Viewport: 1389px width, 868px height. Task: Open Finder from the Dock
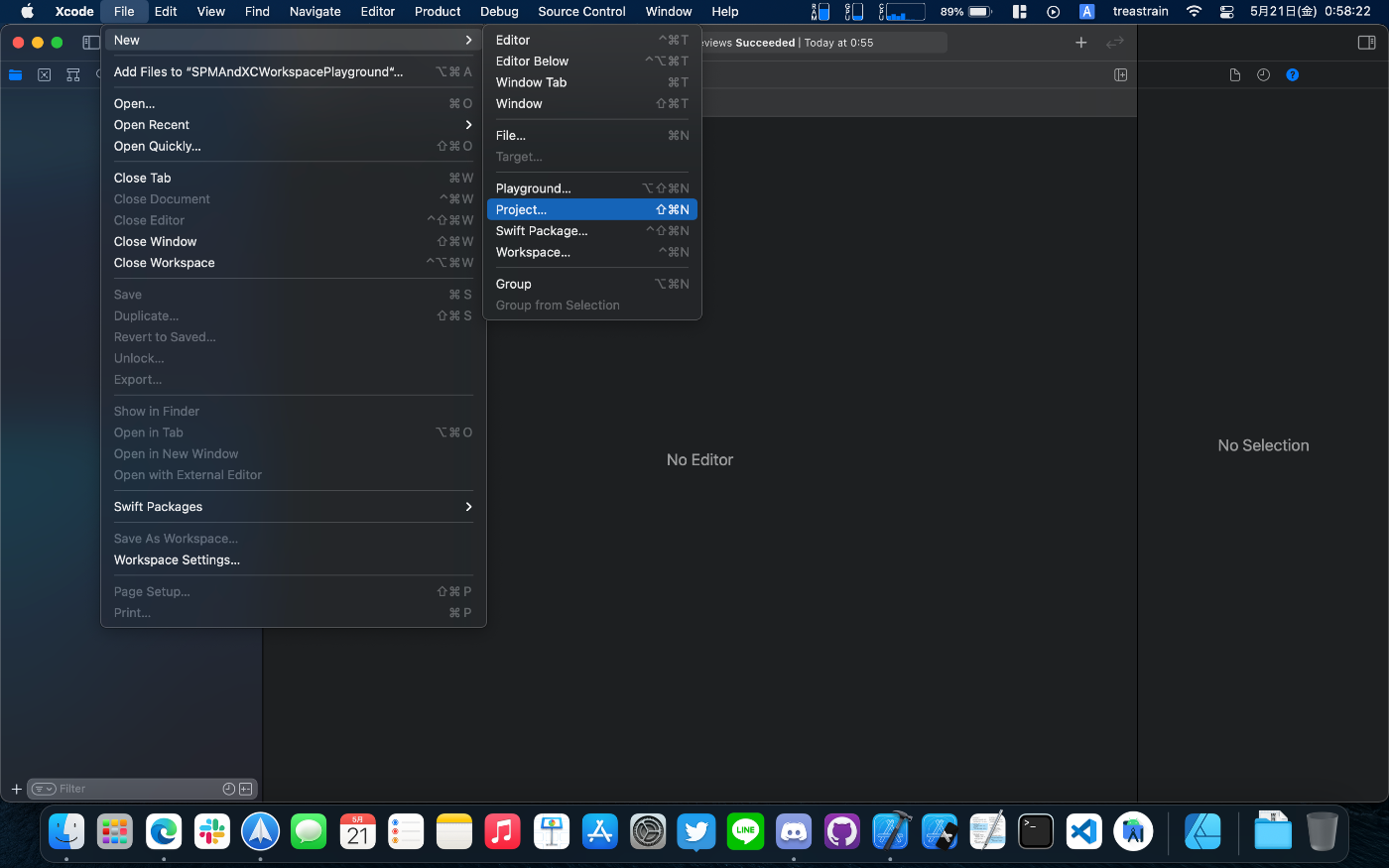(66, 831)
